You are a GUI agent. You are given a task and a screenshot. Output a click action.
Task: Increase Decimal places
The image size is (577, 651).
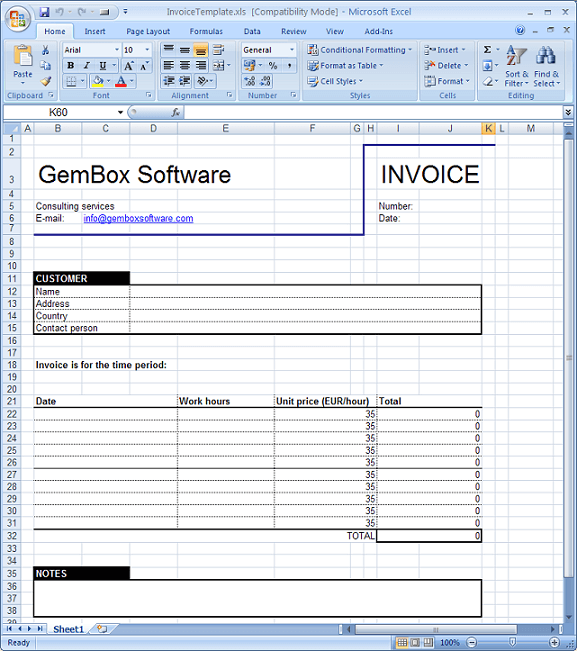pos(249,81)
